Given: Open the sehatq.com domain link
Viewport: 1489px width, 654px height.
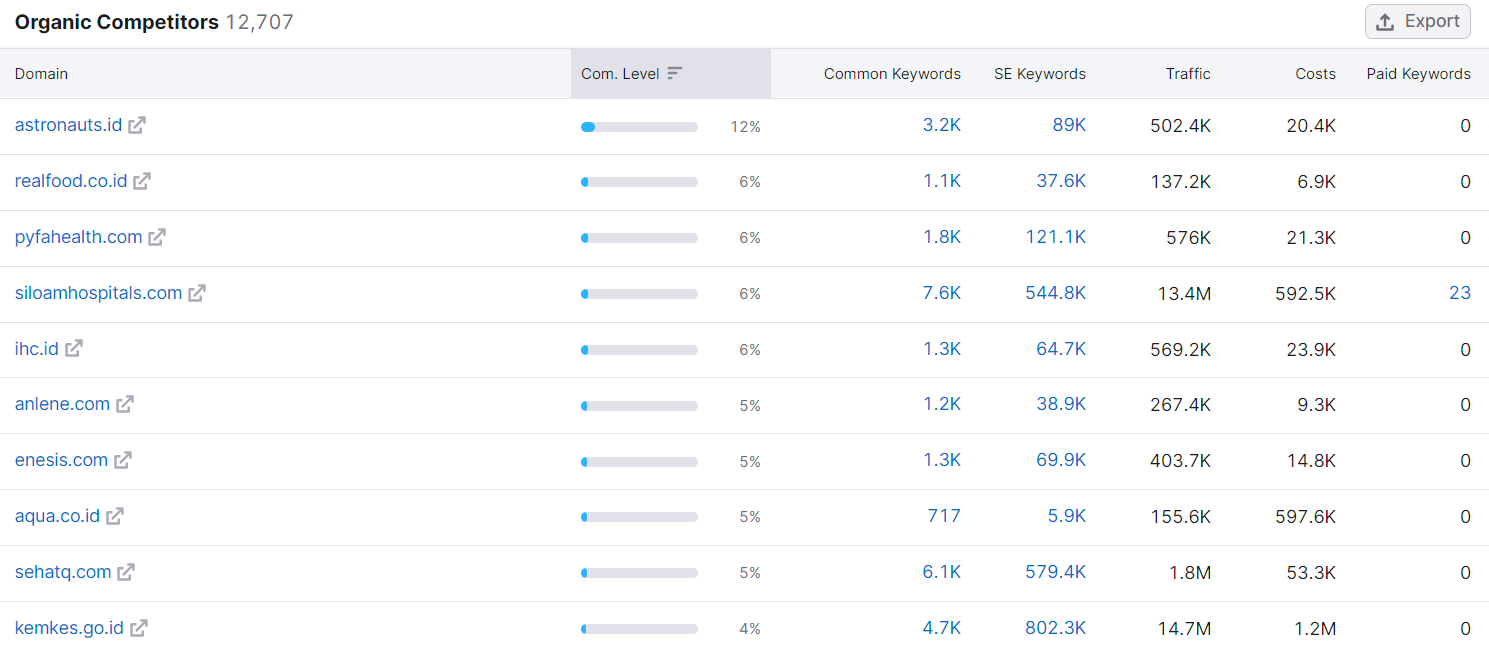Looking at the screenshot, I should (x=63, y=572).
